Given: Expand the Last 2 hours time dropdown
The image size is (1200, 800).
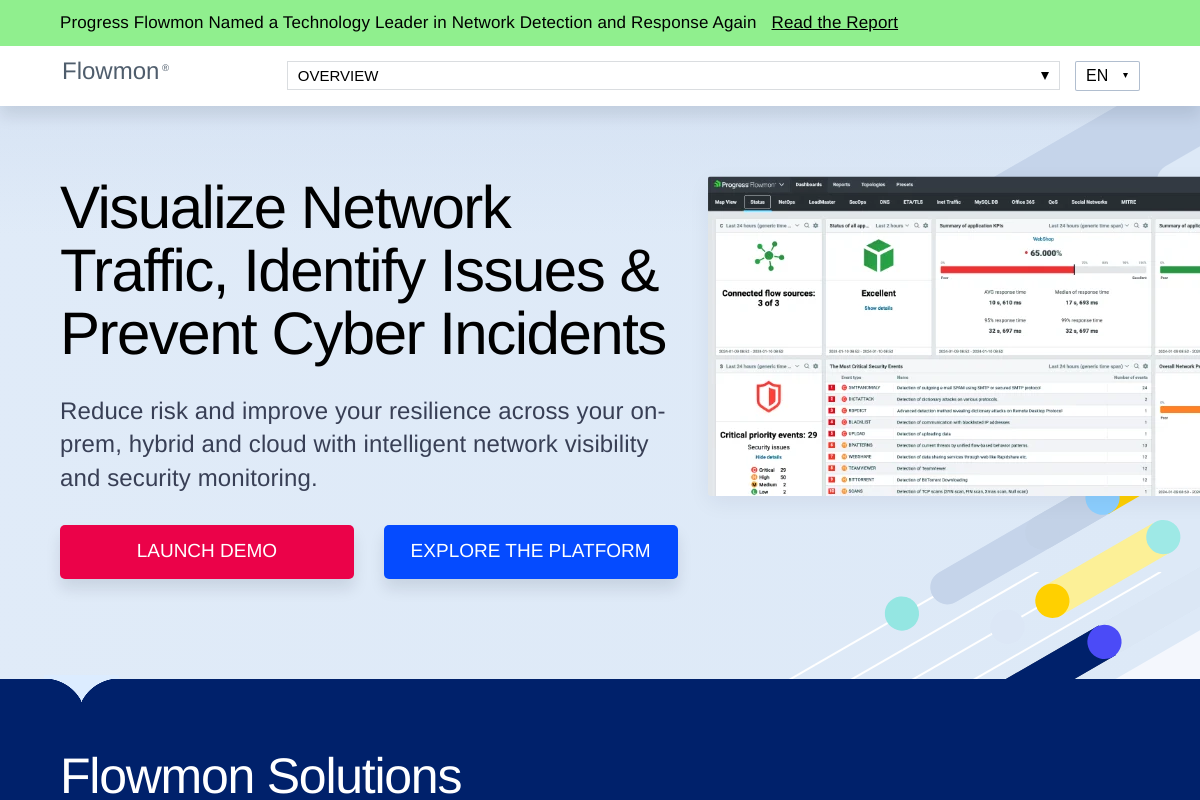Looking at the screenshot, I should point(892,226).
